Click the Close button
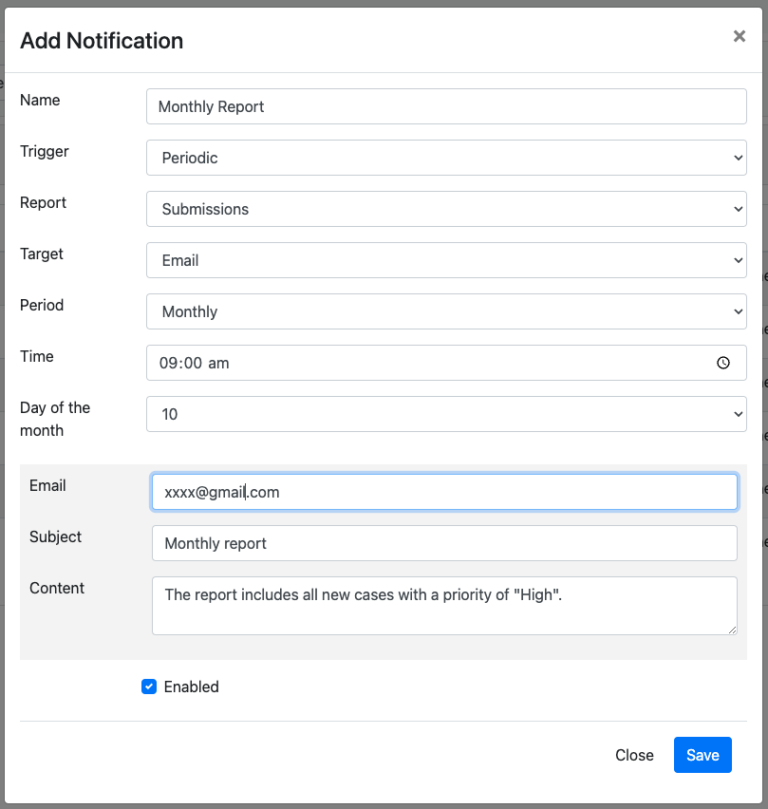Viewport: 768px width, 809px height. tap(634, 755)
